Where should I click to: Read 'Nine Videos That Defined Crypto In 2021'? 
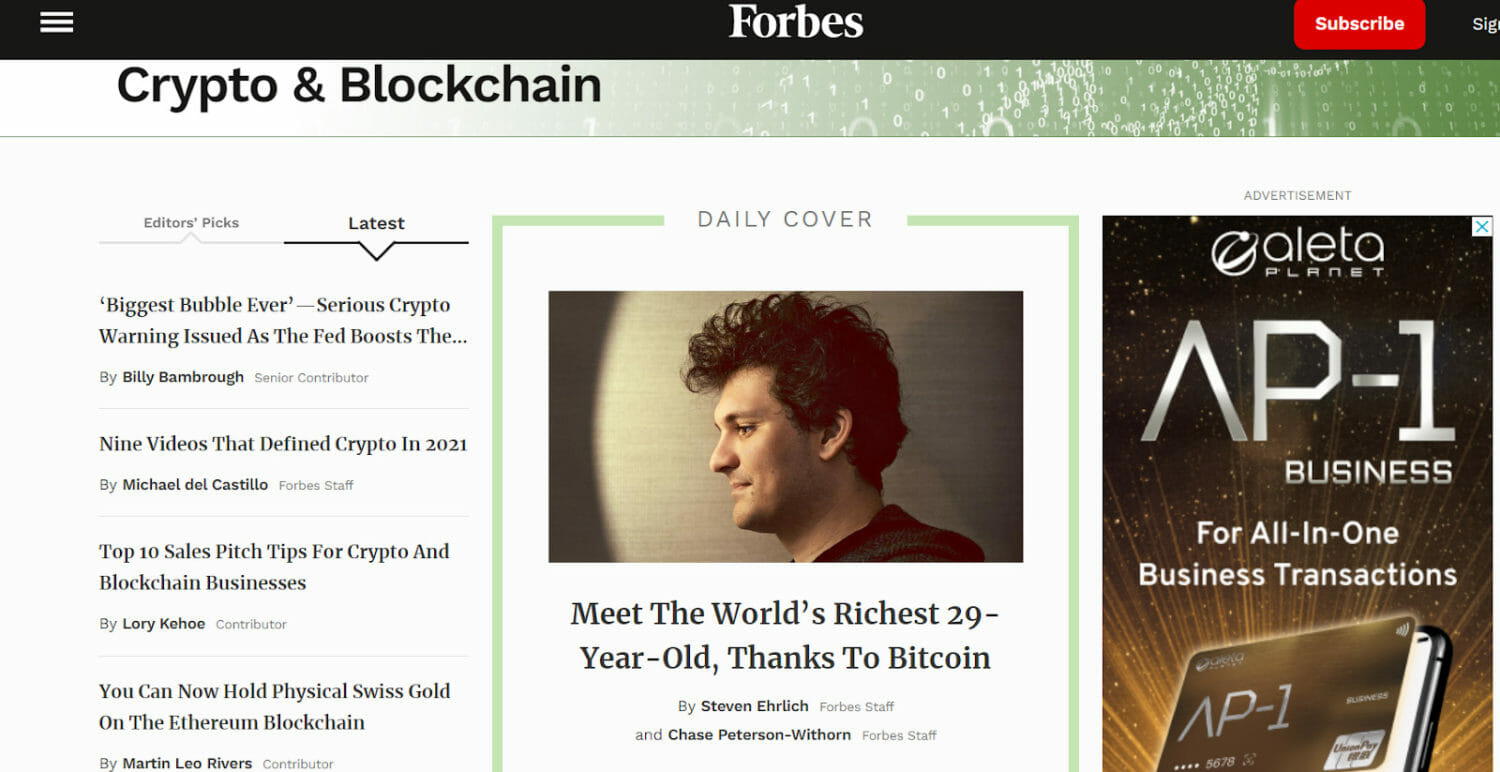point(283,443)
